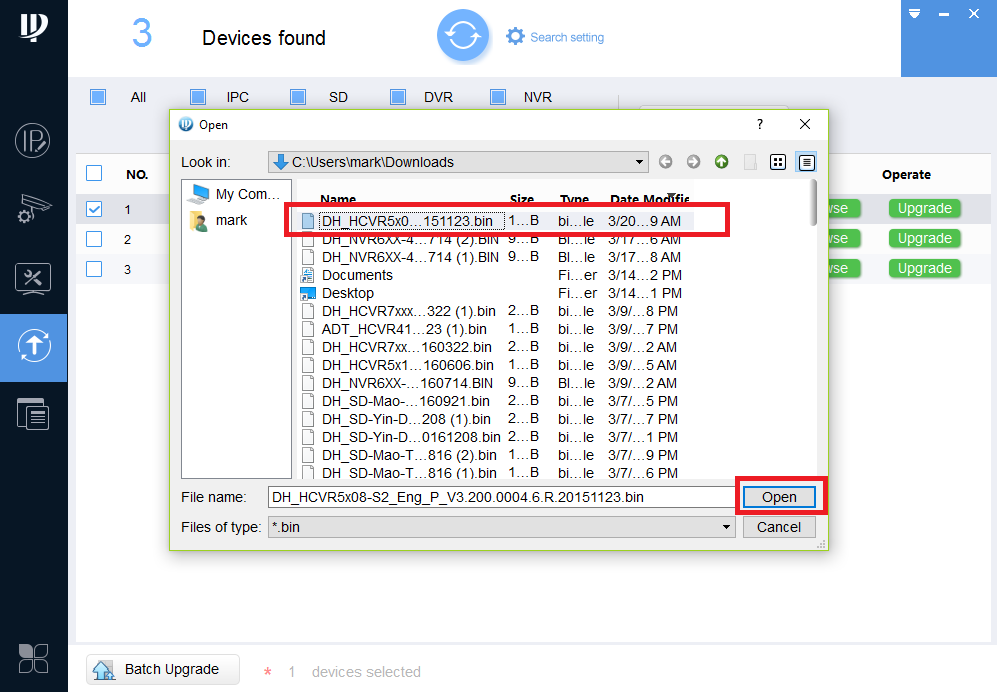Open Search setting via the gear icon
The width and height of the screenshot is (997, 692).
tap(515, 35)
